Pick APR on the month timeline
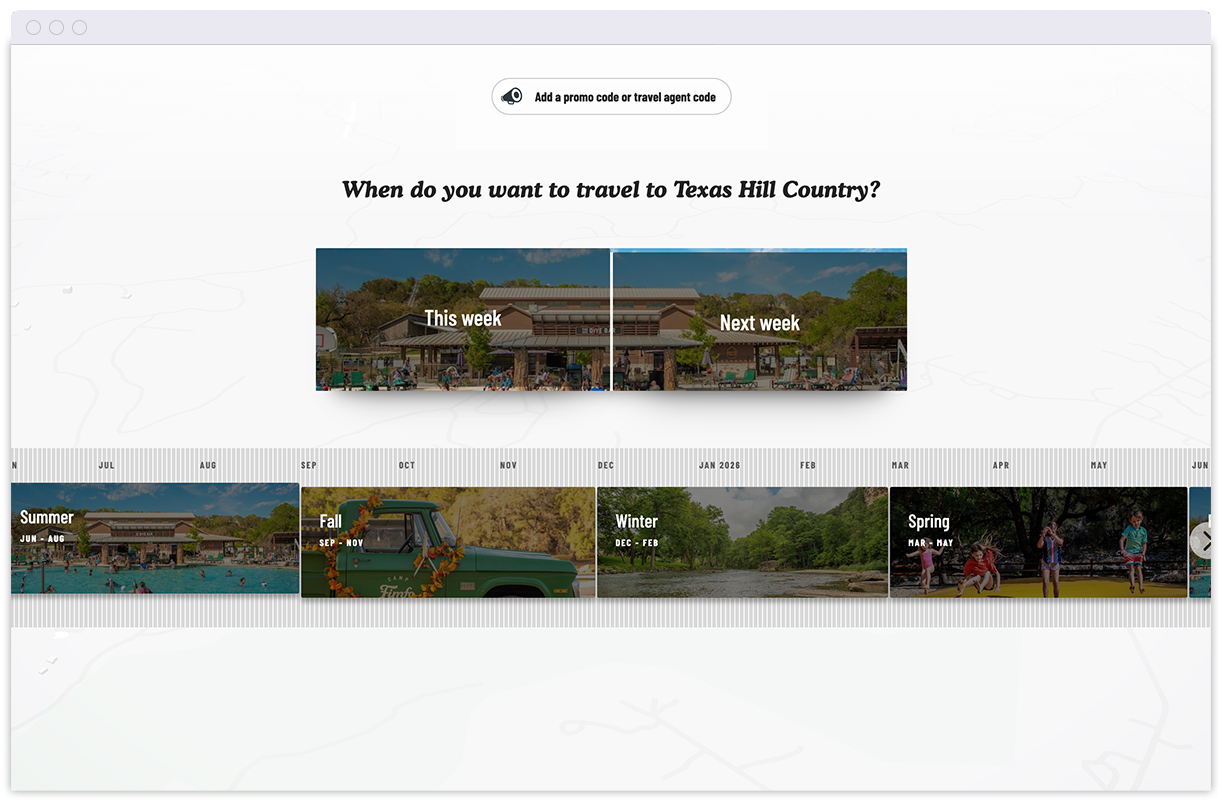 [x=1001, y=465]
